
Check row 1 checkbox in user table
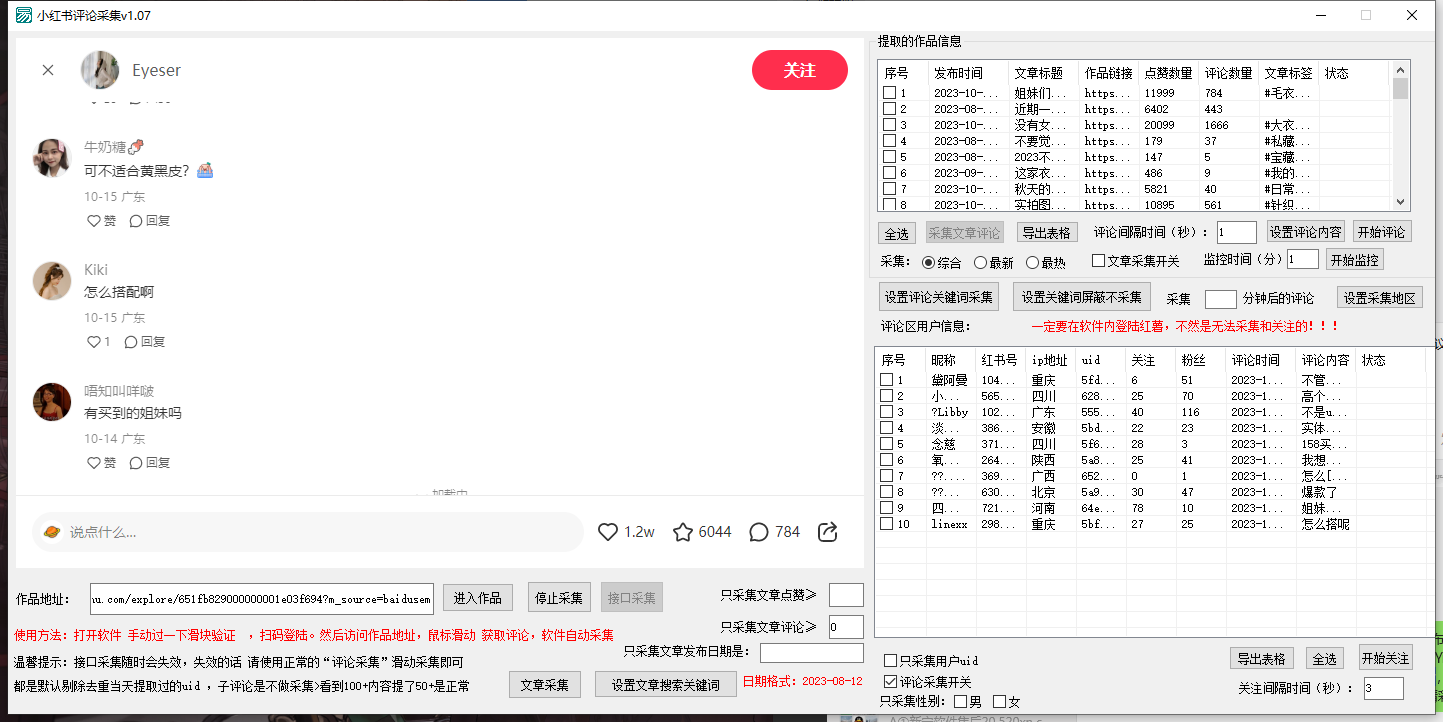(x=886, y=380)
